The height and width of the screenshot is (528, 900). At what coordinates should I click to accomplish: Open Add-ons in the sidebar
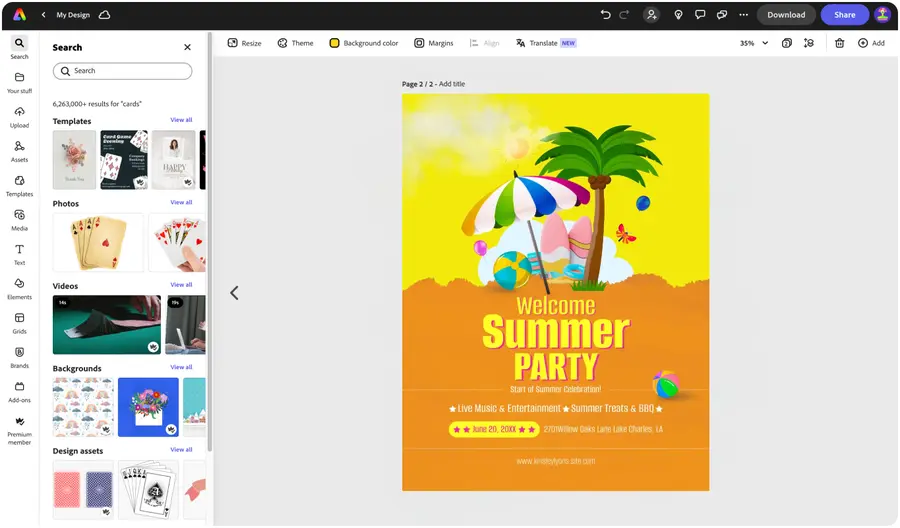coord(20,393)
